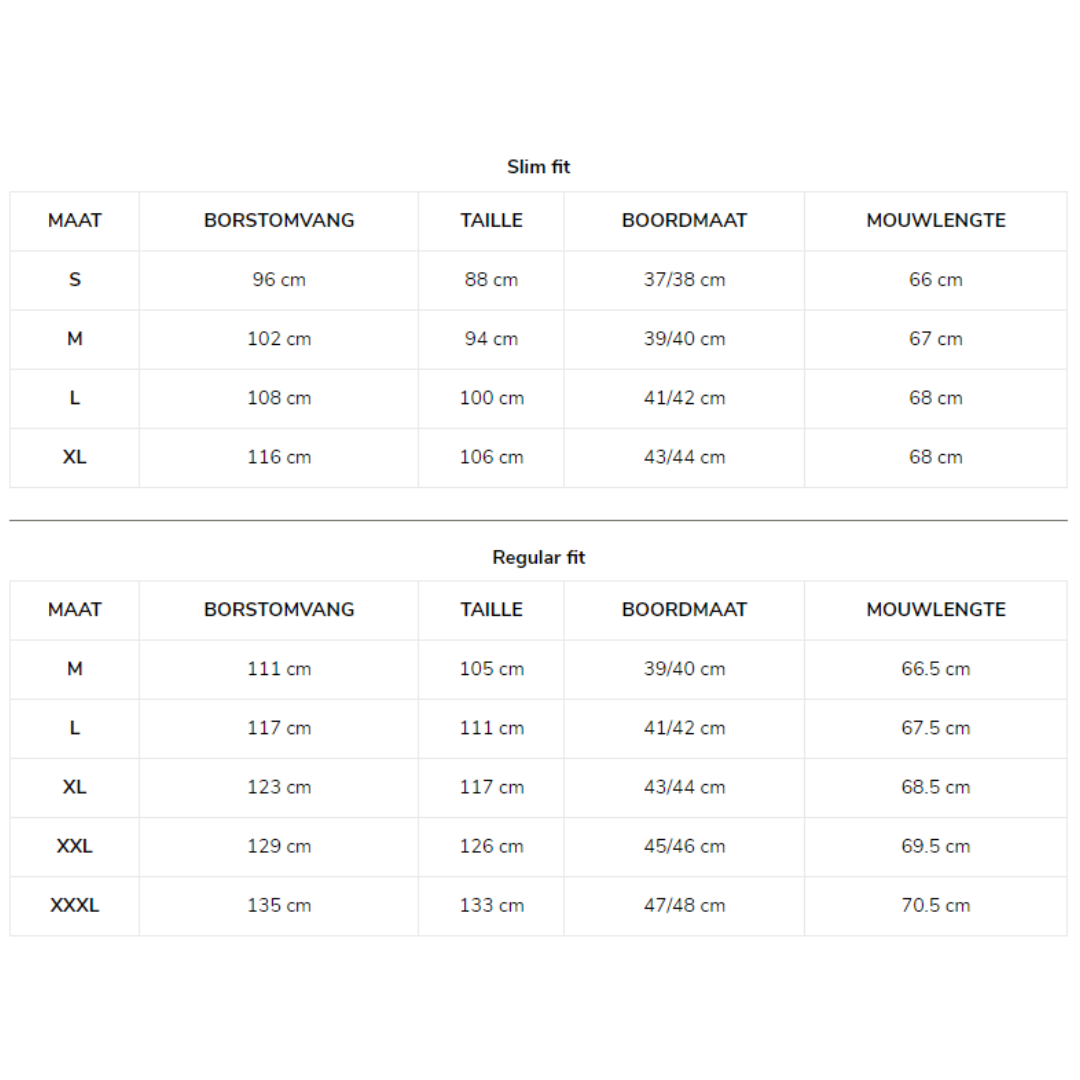The image size is (1080, 1080).
Task: Click the 116 cm borstomvang cell
Action: click(278, 457)
